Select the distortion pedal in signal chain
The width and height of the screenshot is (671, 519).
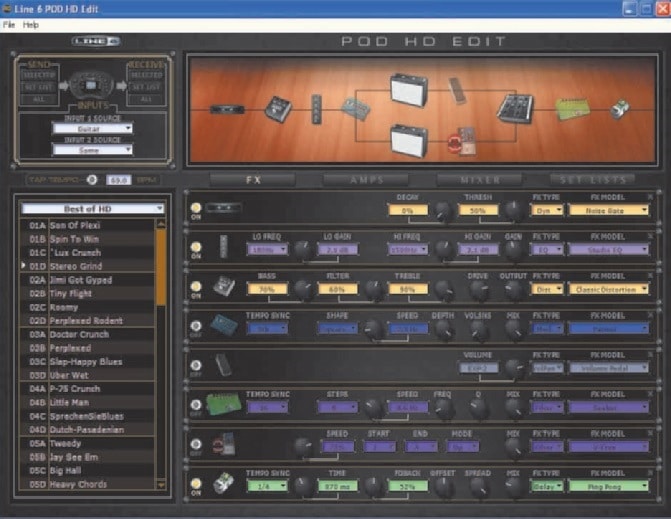[278, 109]
